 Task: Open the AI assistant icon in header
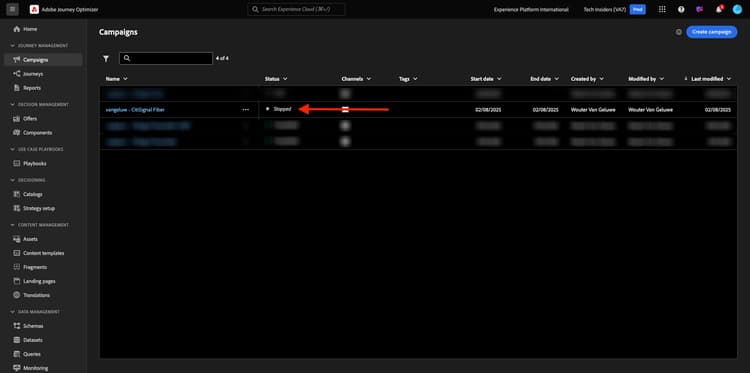coord(699,9)
